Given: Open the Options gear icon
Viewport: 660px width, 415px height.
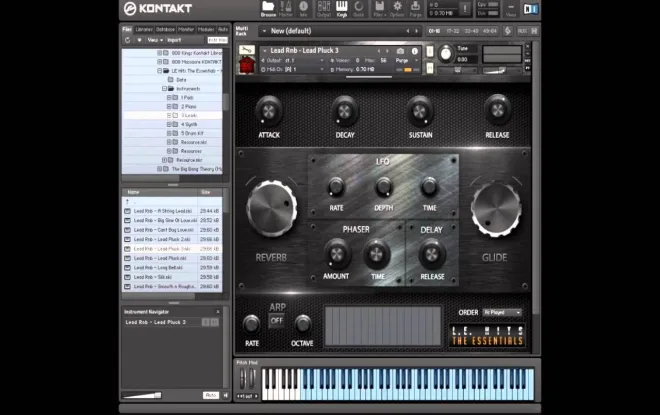Looking at the screenshot, I should 397,9.
